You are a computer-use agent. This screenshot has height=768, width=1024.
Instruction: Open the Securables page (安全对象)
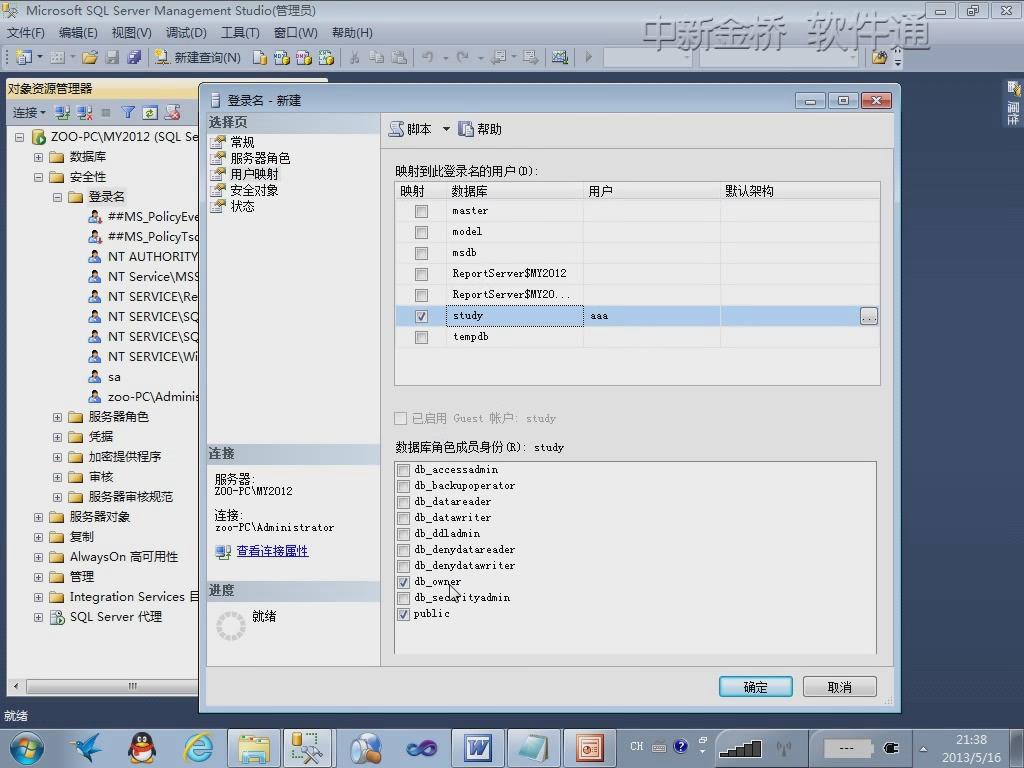coord(253,190)
